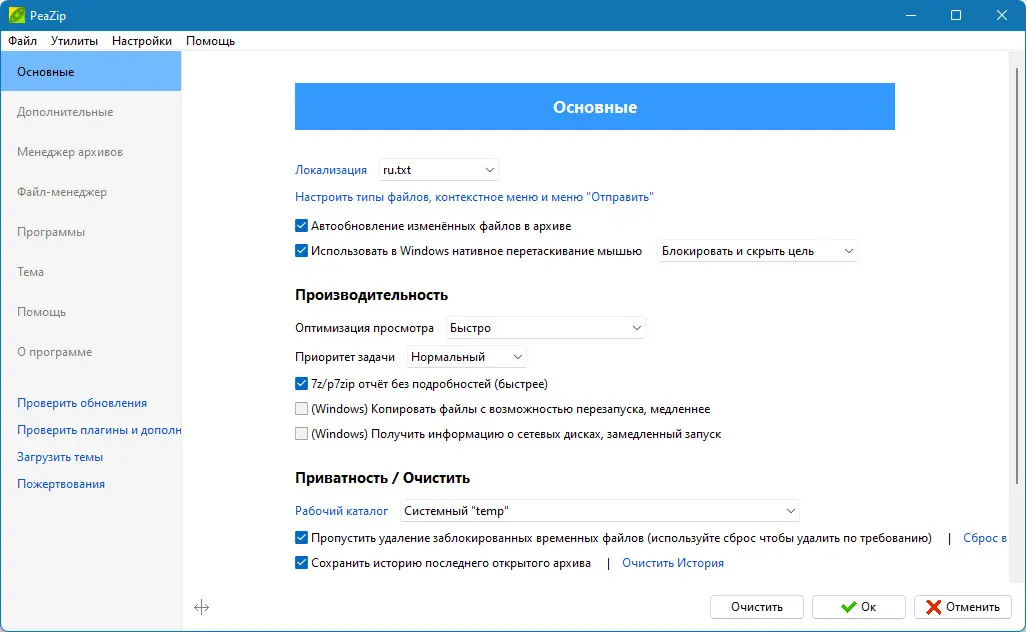Confirm settings with the Ok button
Image resolution: width=1026 pixels, height=632 pixels.
pyautogui.click(x=858, y=607)
